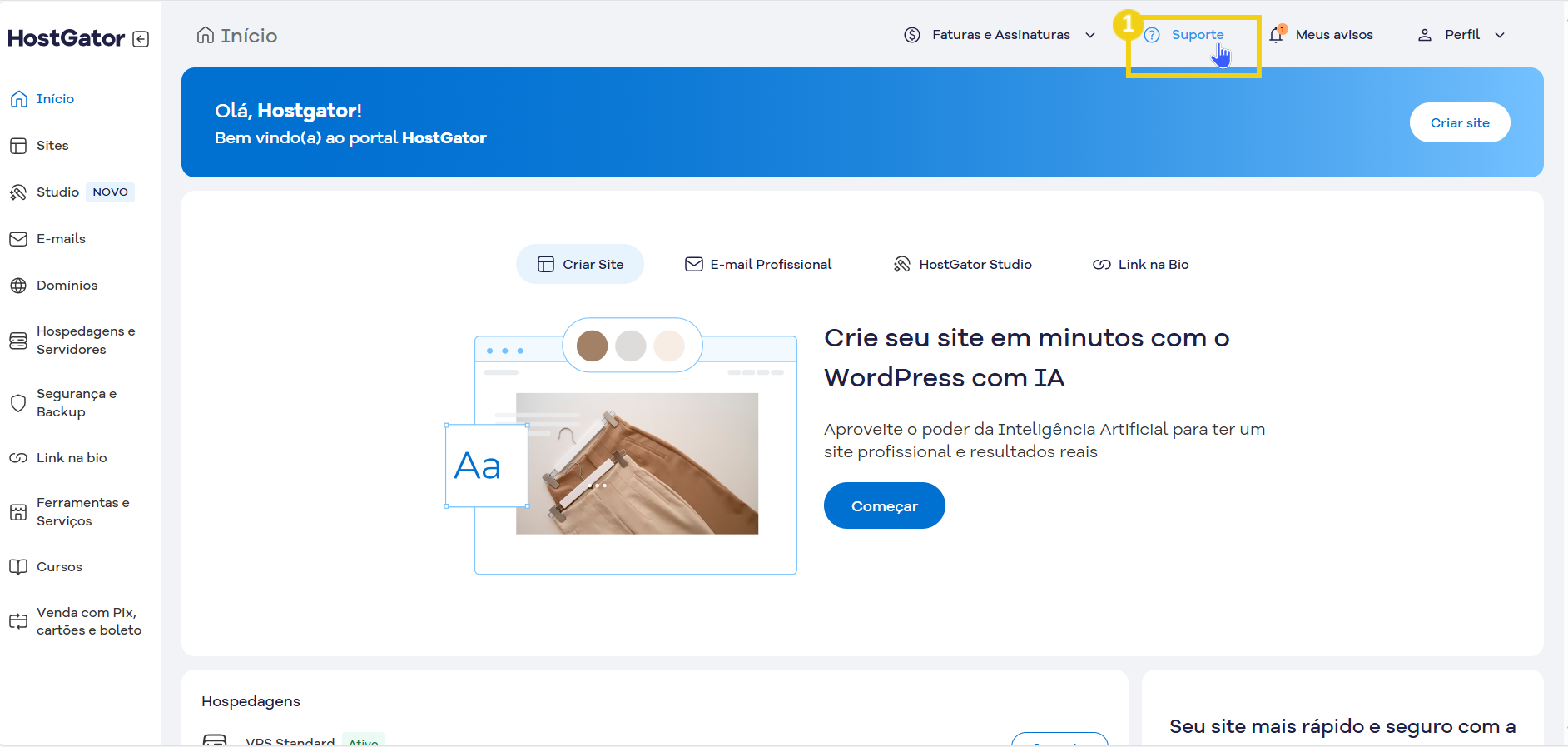Click the Criar site banner button
The height and width of the screenshot is (747, 1568).
[1460, 122]
